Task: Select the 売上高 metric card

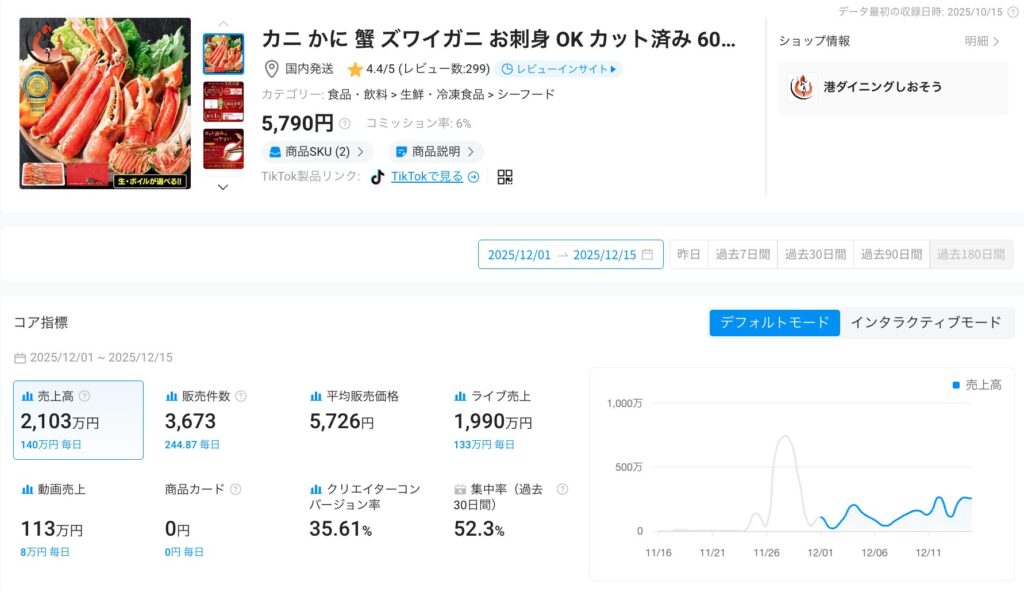Action: (x=78, y=420)
